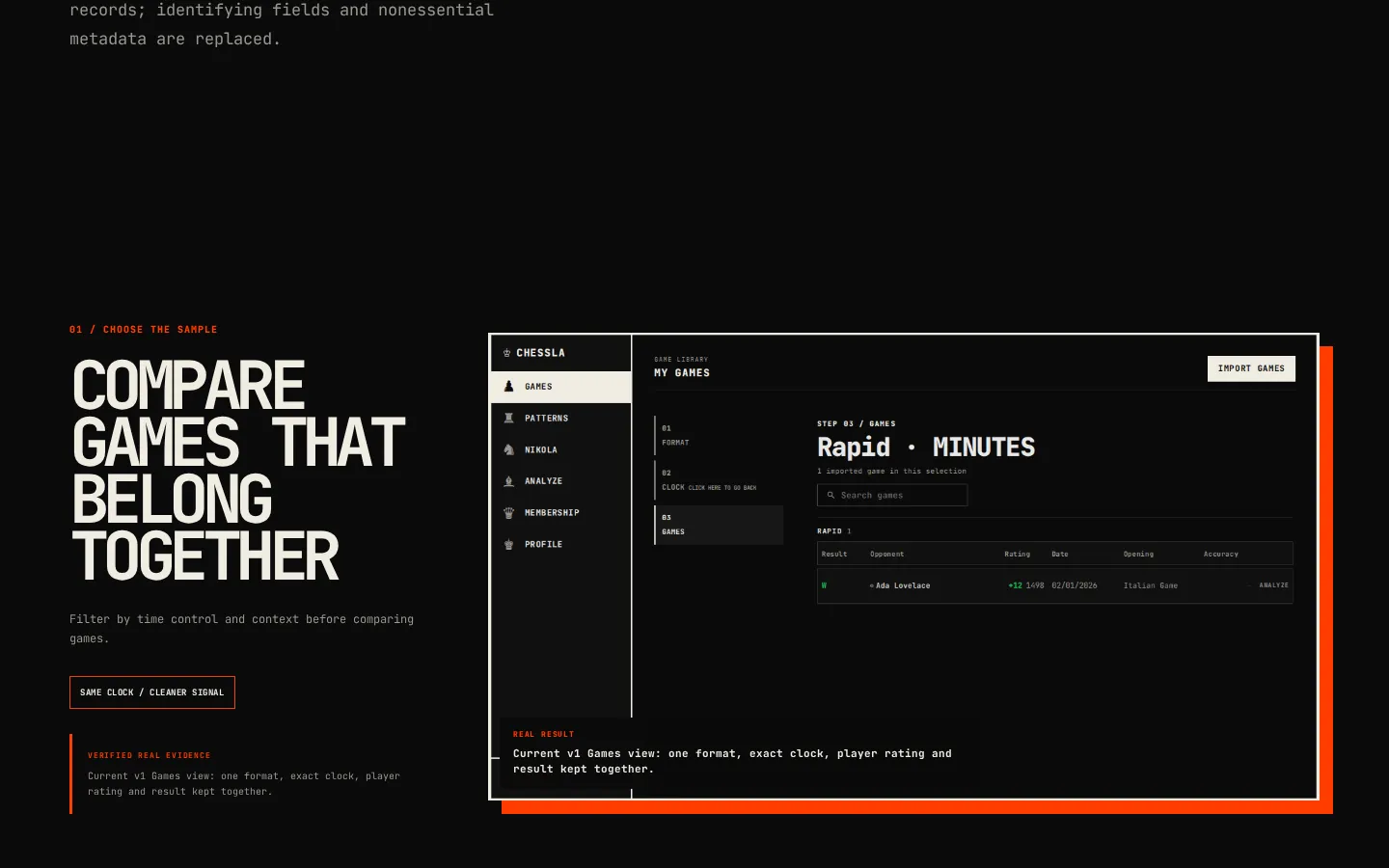Select step 03 Games
This screenshot has width=1389, height=868.
pyautogui.click(x=719, y=525)
